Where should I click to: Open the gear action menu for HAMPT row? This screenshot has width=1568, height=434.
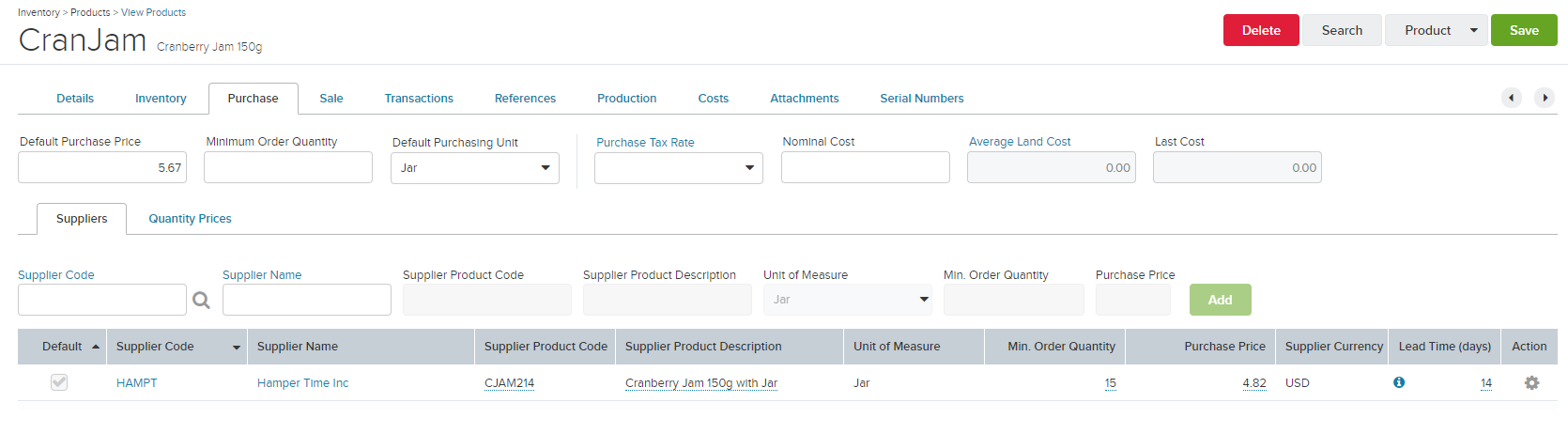(1531, 383)
